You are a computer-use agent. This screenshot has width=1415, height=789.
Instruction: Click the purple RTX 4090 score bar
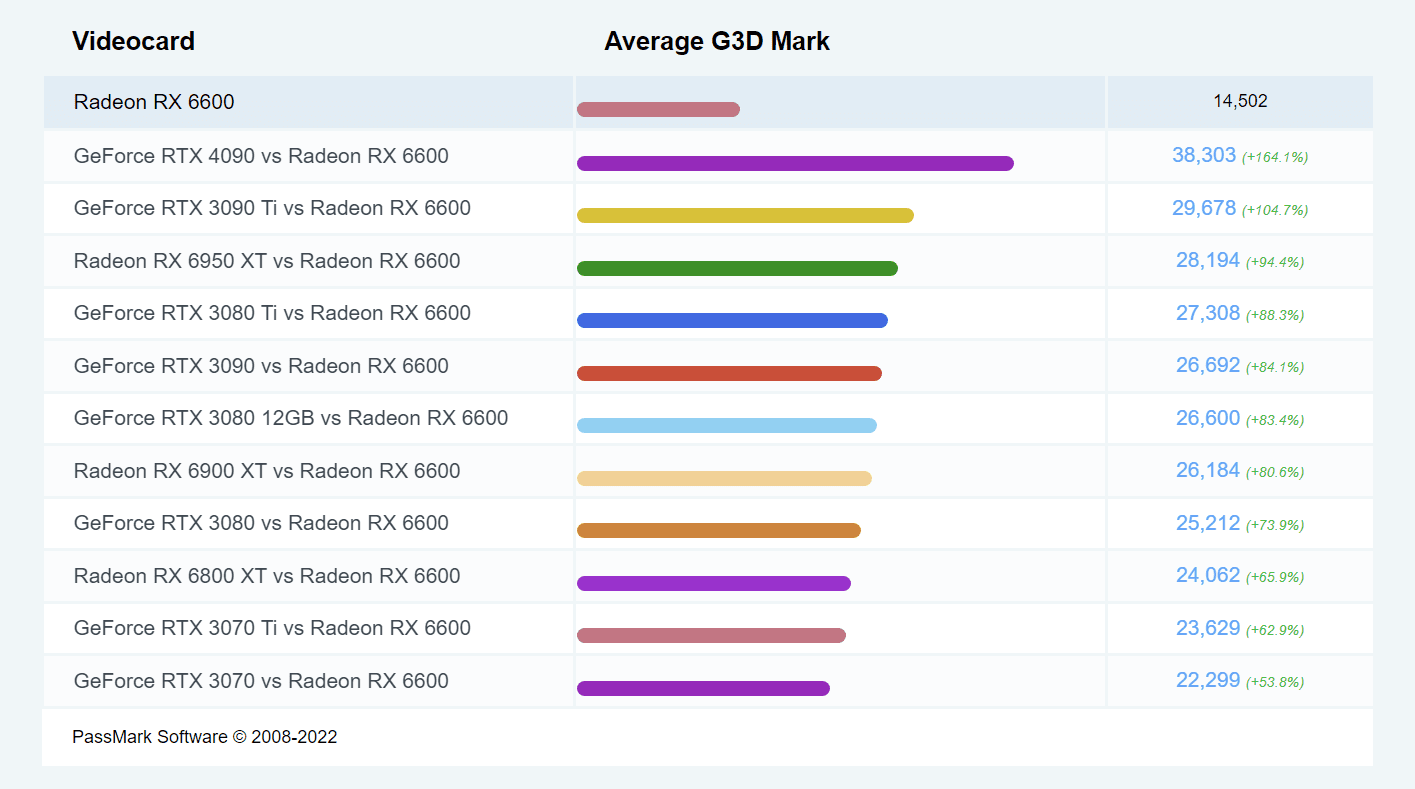[795, 163]
